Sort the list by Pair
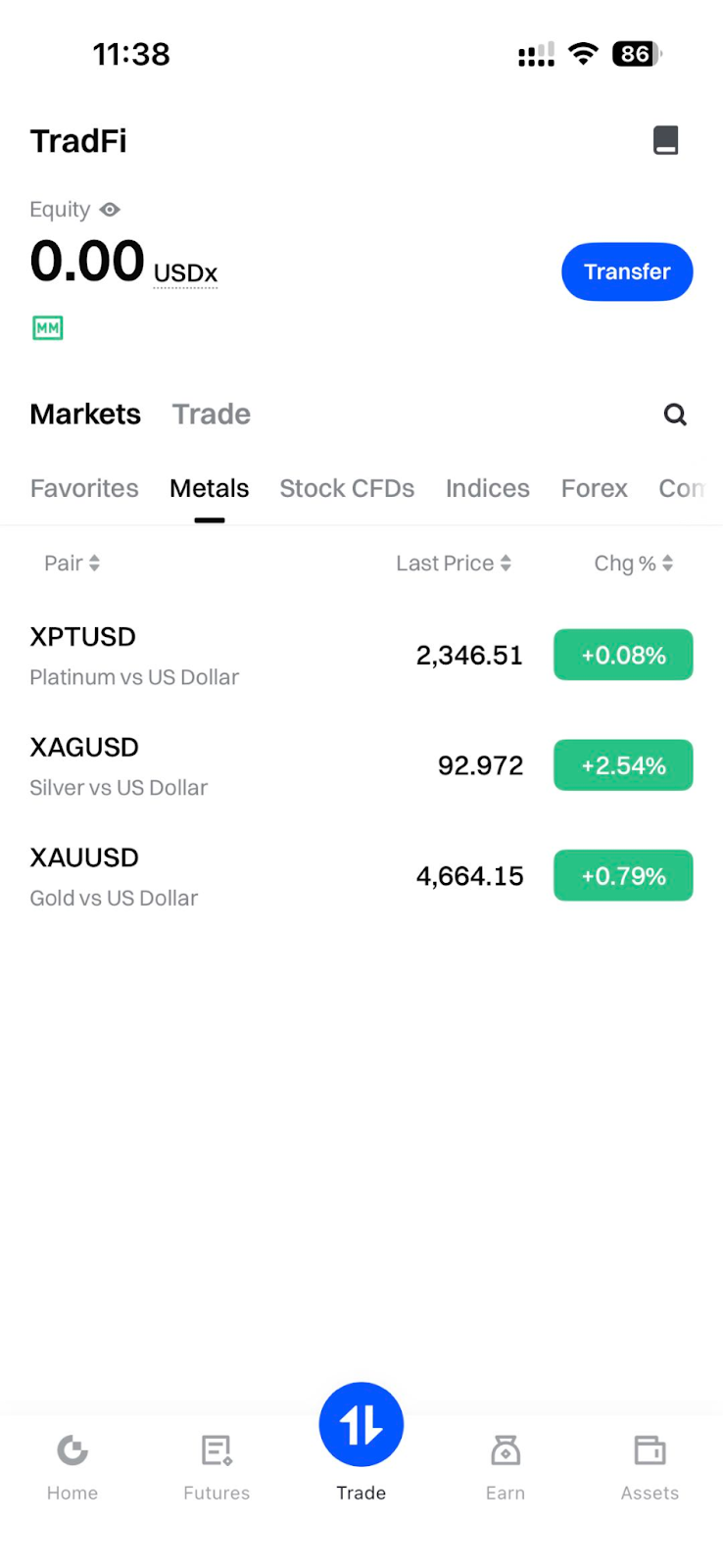Screen dimensions: 723x1568 pos(72,563)
